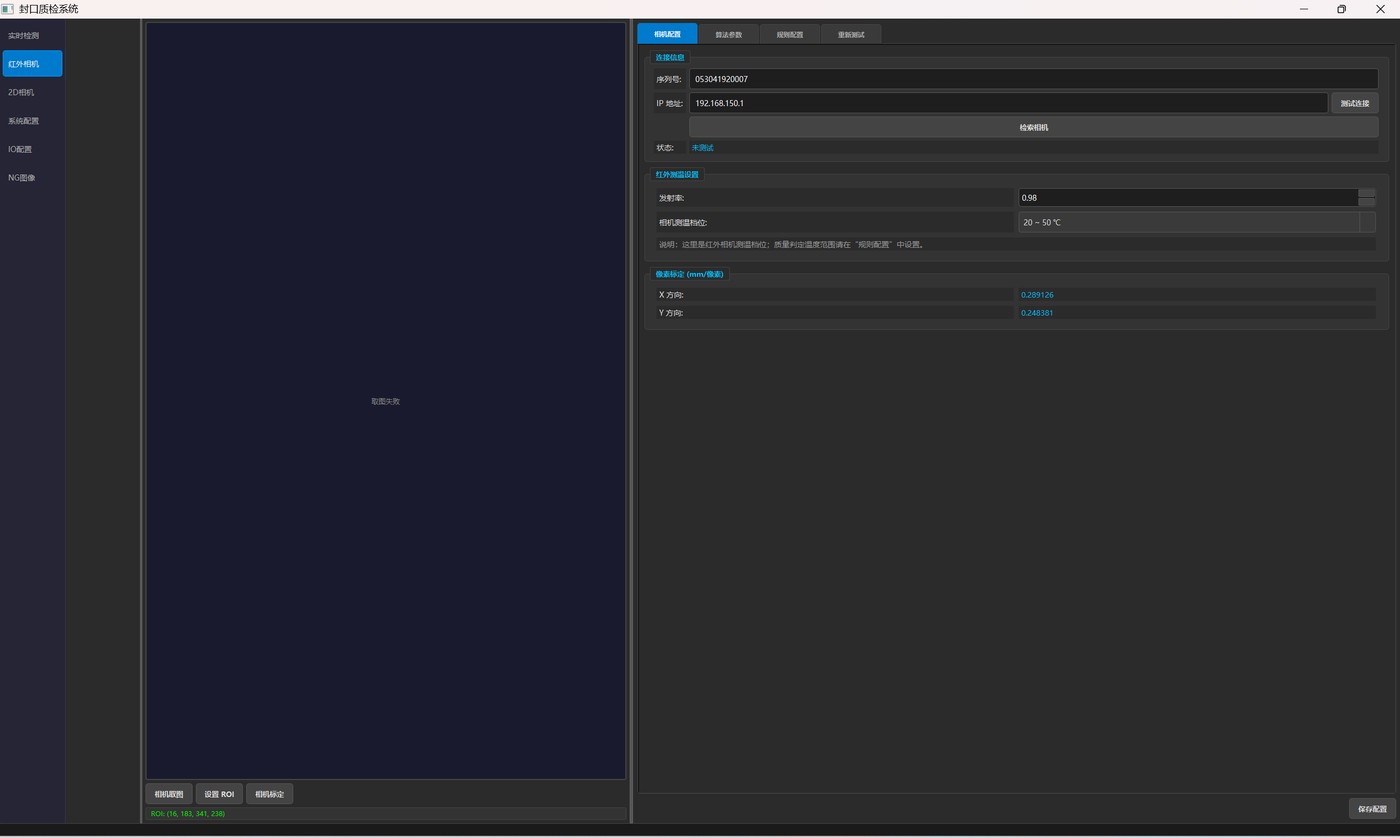Click the 红外测温设置 group title

(x=677, y=174)
